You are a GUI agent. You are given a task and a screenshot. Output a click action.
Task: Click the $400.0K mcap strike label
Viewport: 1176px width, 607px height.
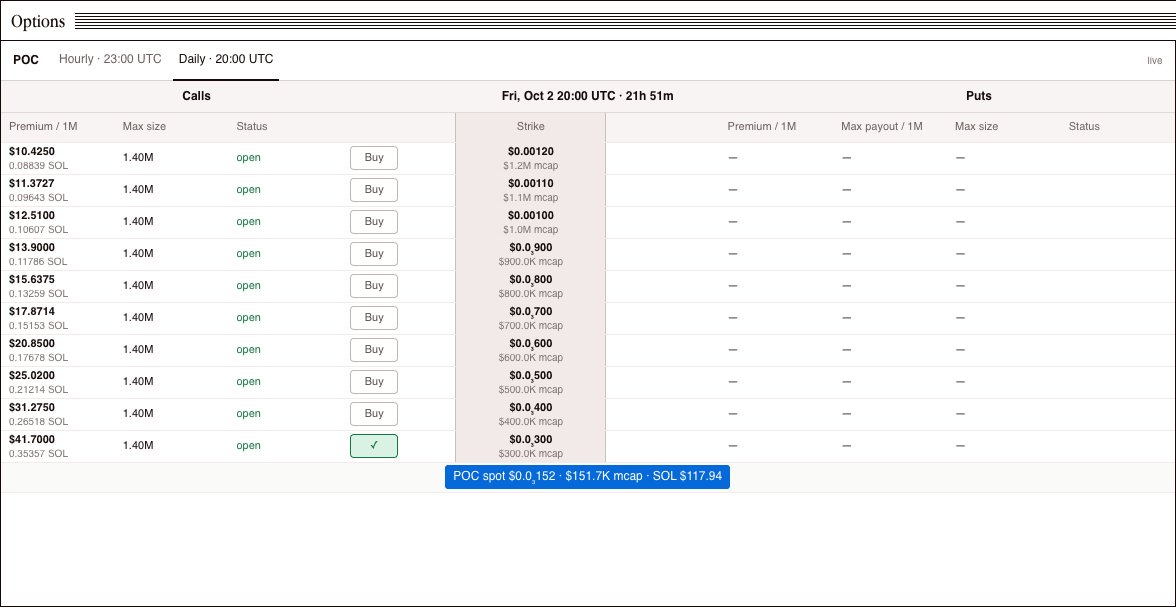point(530,422)
